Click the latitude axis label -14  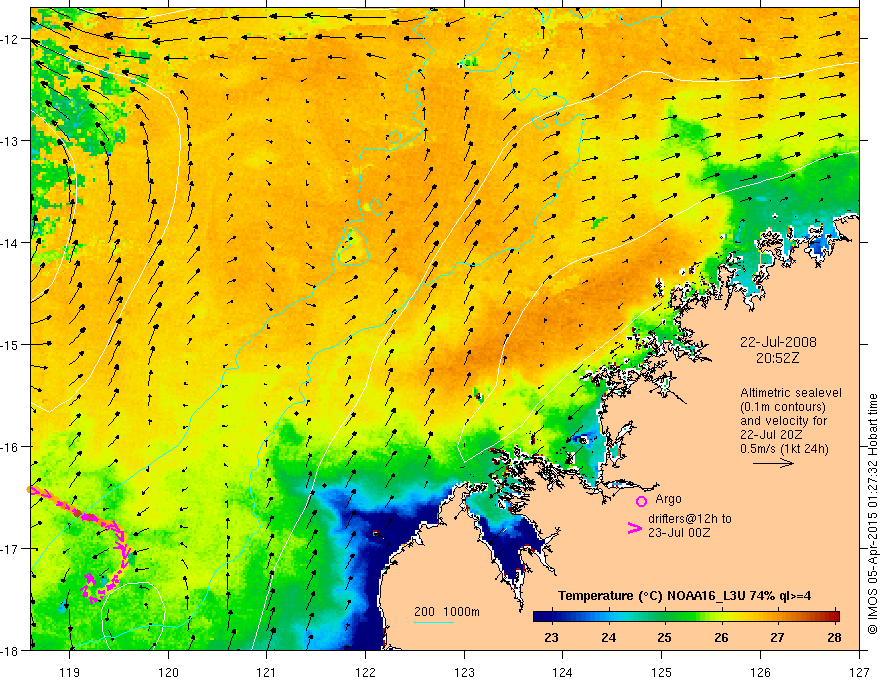(11, 243)
